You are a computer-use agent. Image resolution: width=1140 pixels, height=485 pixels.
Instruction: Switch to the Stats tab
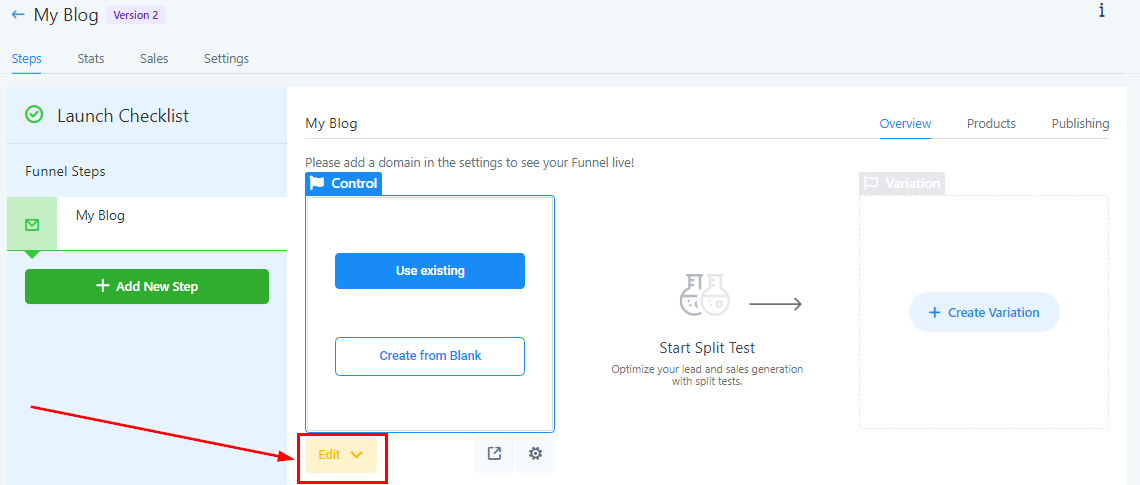tap(91, 59)
